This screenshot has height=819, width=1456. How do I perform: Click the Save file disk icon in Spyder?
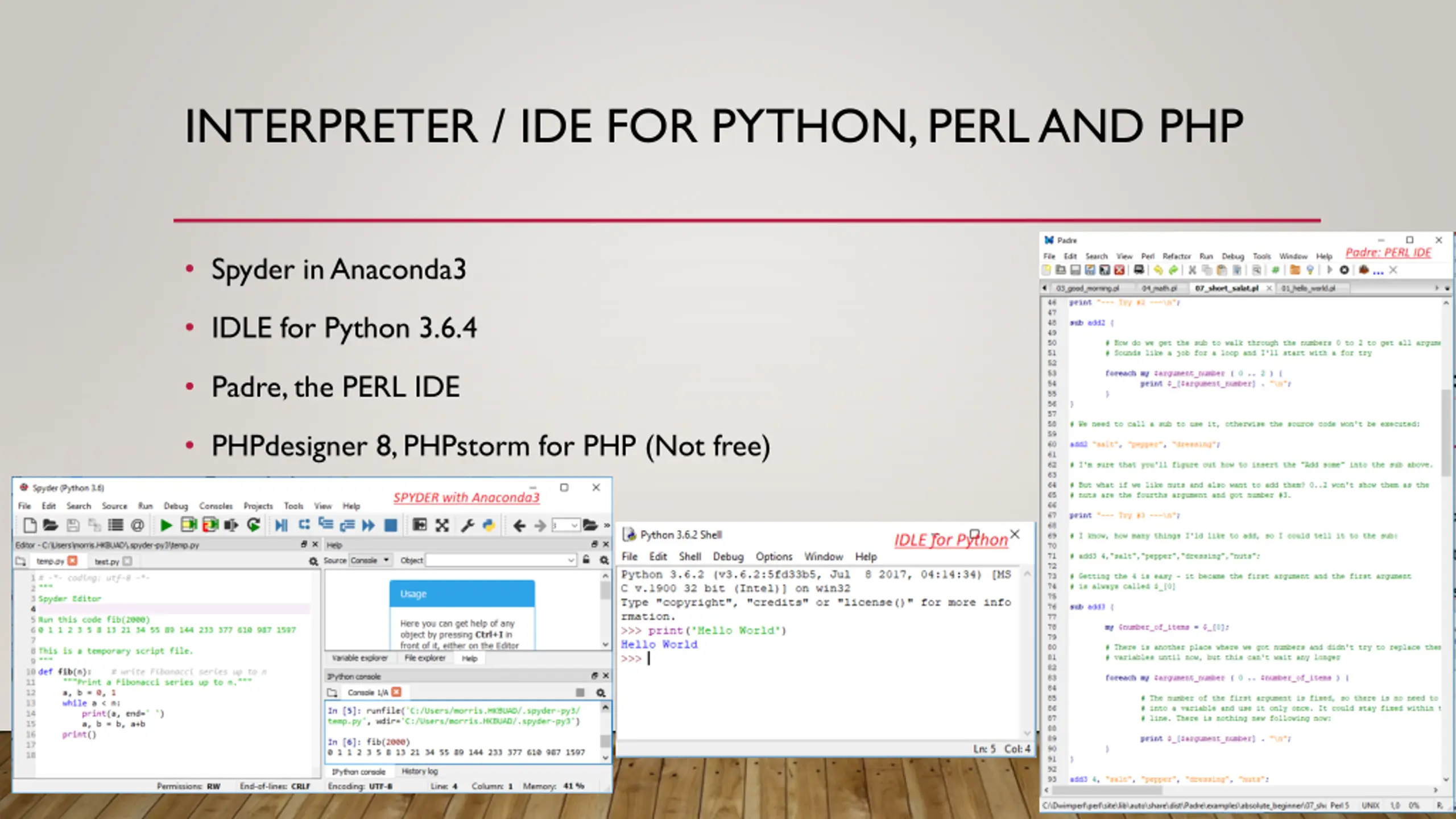[73, 526]
